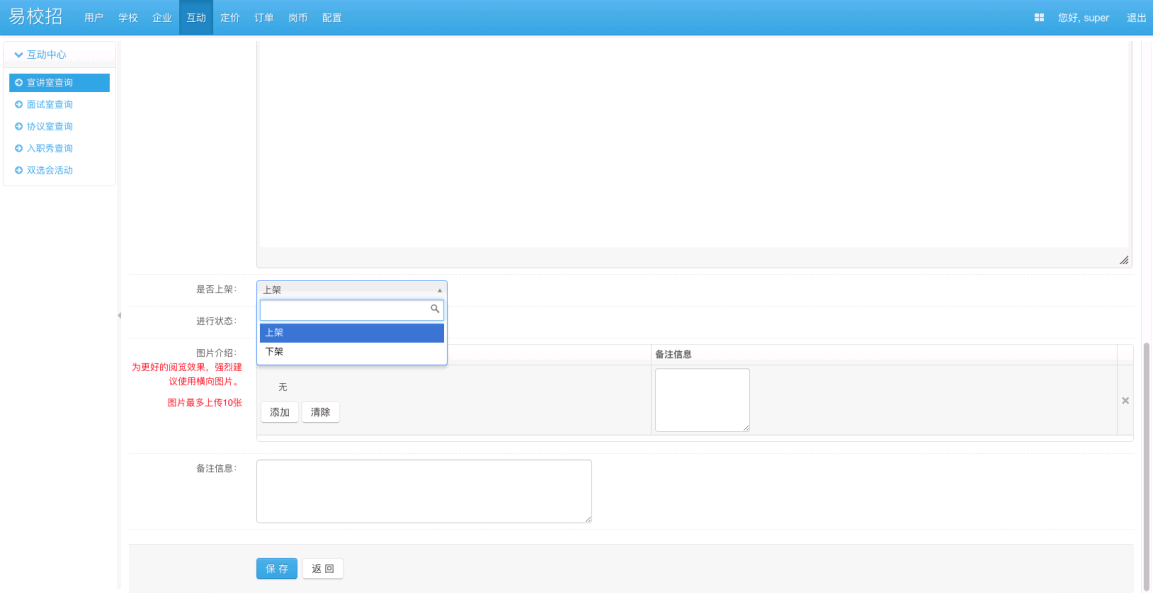This screenshot has height=599, width=1153.
Task: Click the 返回 button
Action: [323, 569]
